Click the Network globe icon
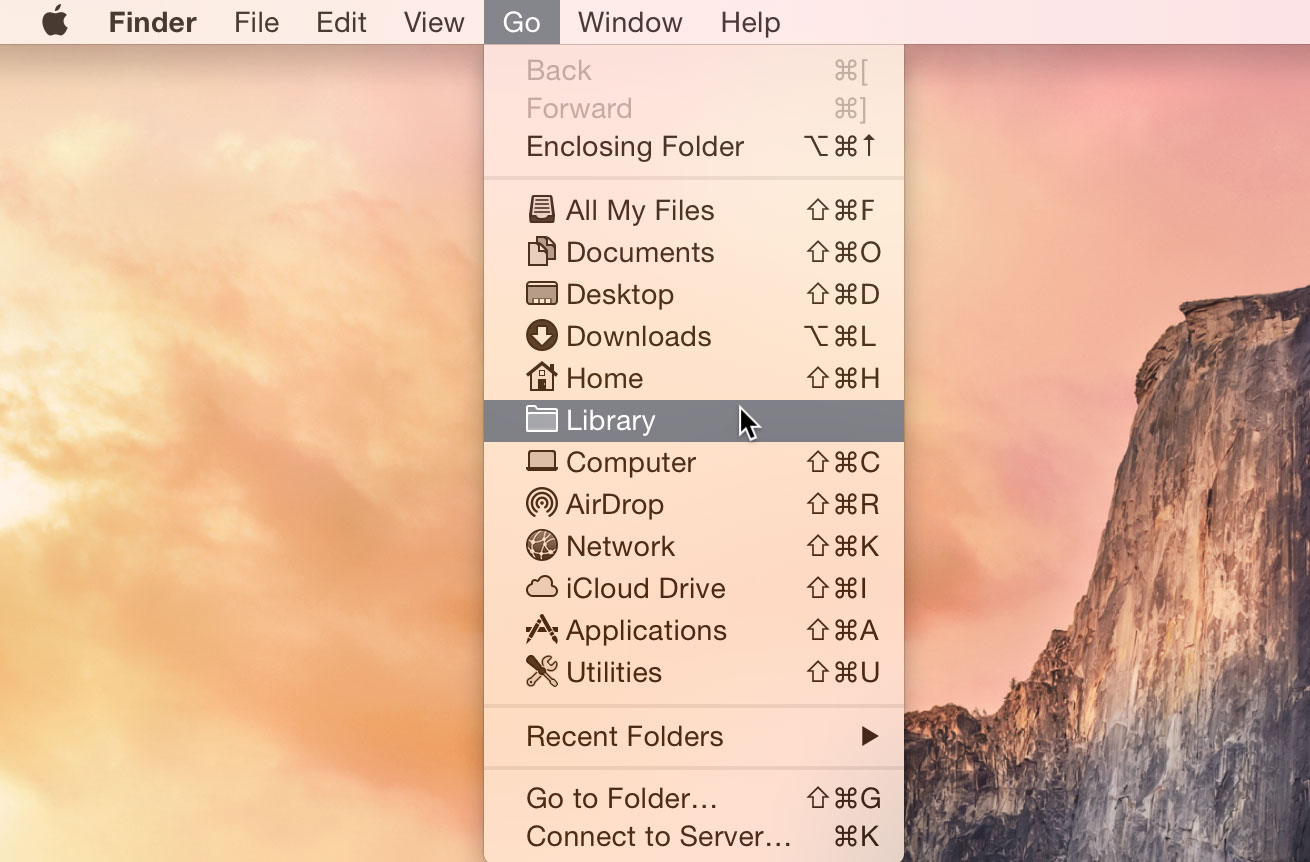The image size is (1310, 862). tap(541, 546)
